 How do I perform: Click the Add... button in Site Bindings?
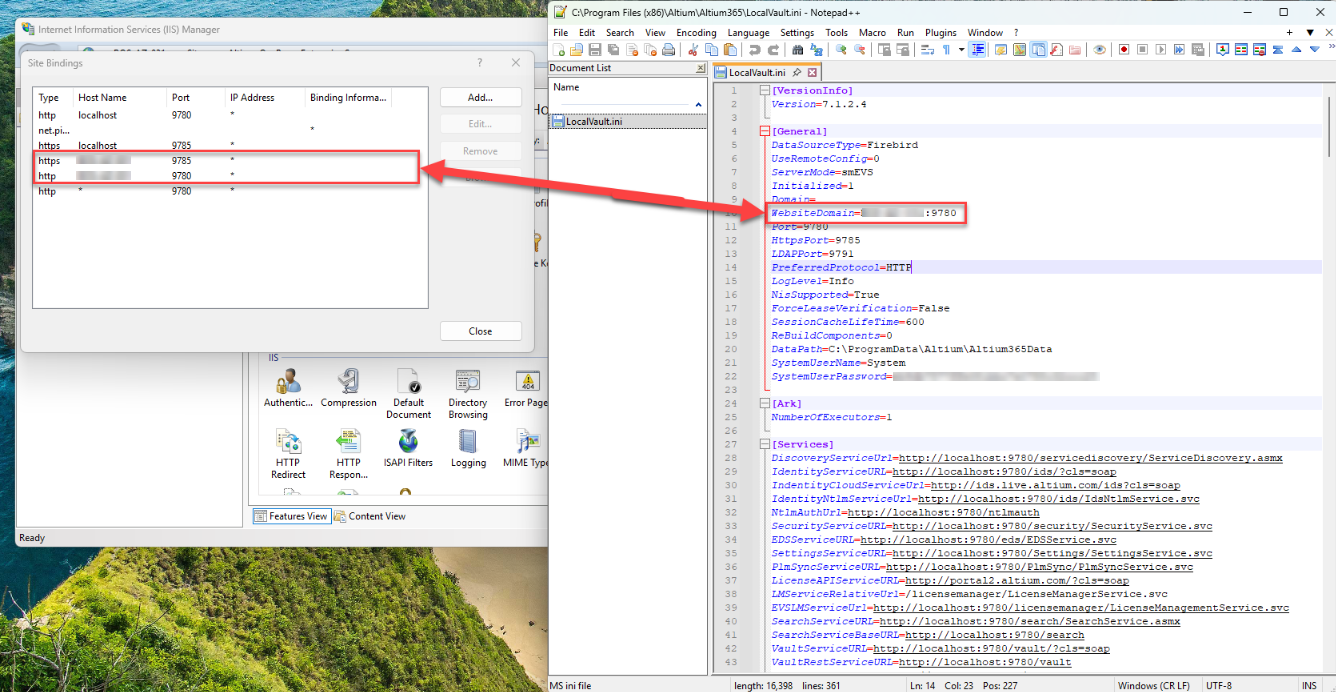point(481,97)
